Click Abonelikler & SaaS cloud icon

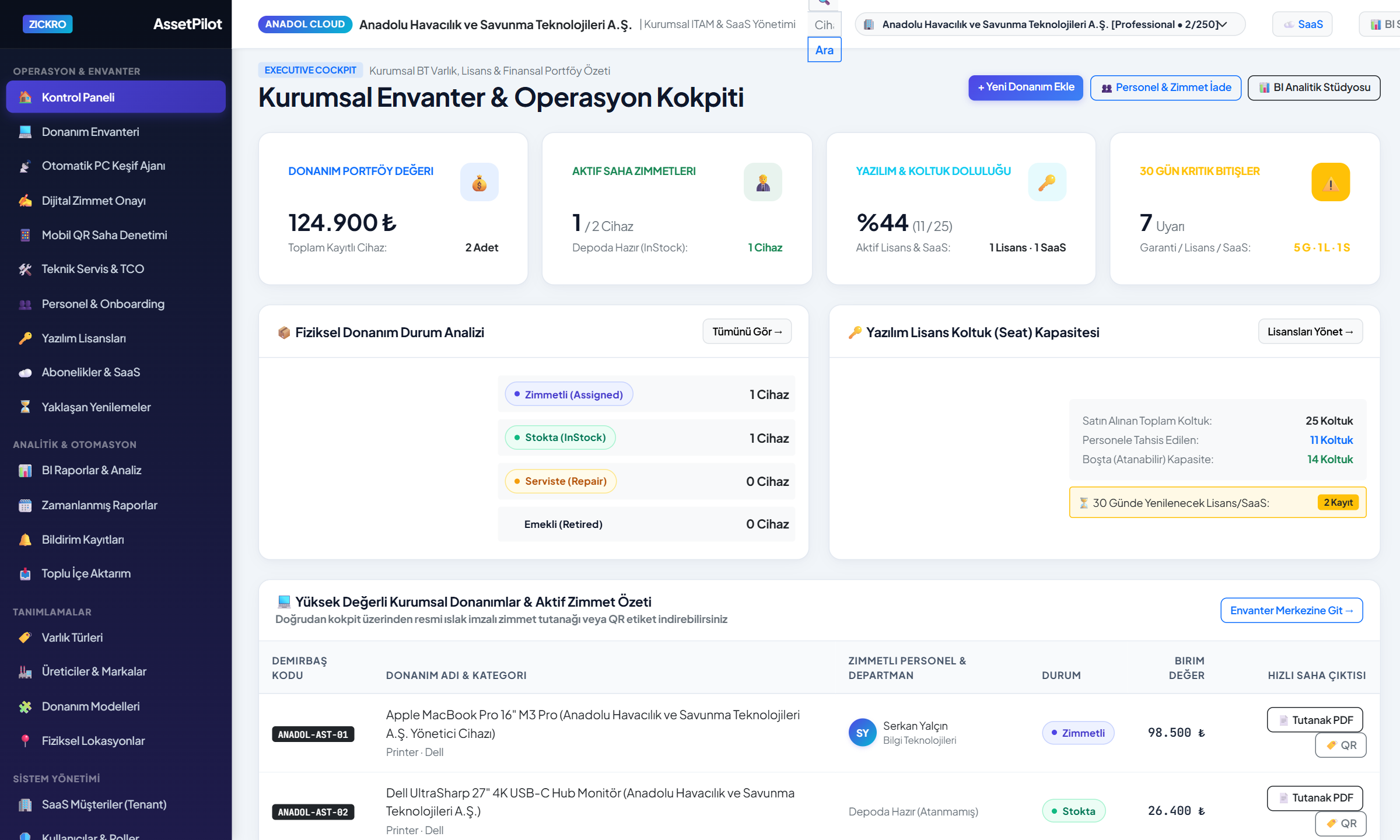click(25, 373)
